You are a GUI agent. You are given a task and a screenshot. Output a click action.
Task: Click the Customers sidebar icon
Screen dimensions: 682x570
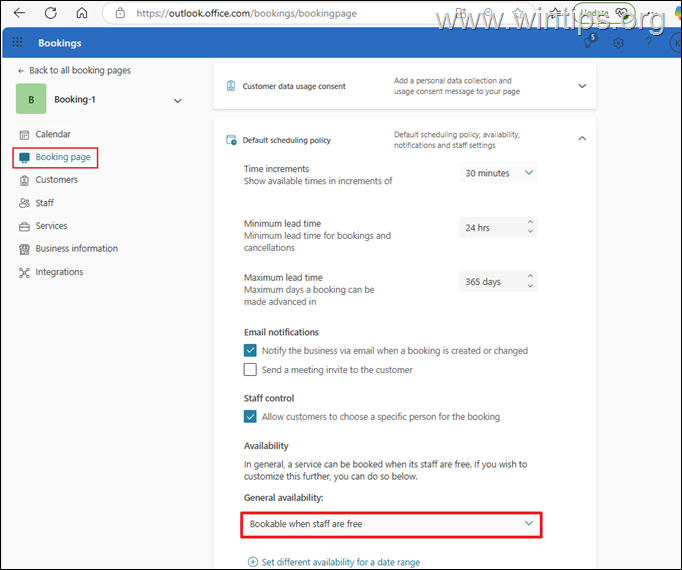pyautogui.click(x=24, y=180)
